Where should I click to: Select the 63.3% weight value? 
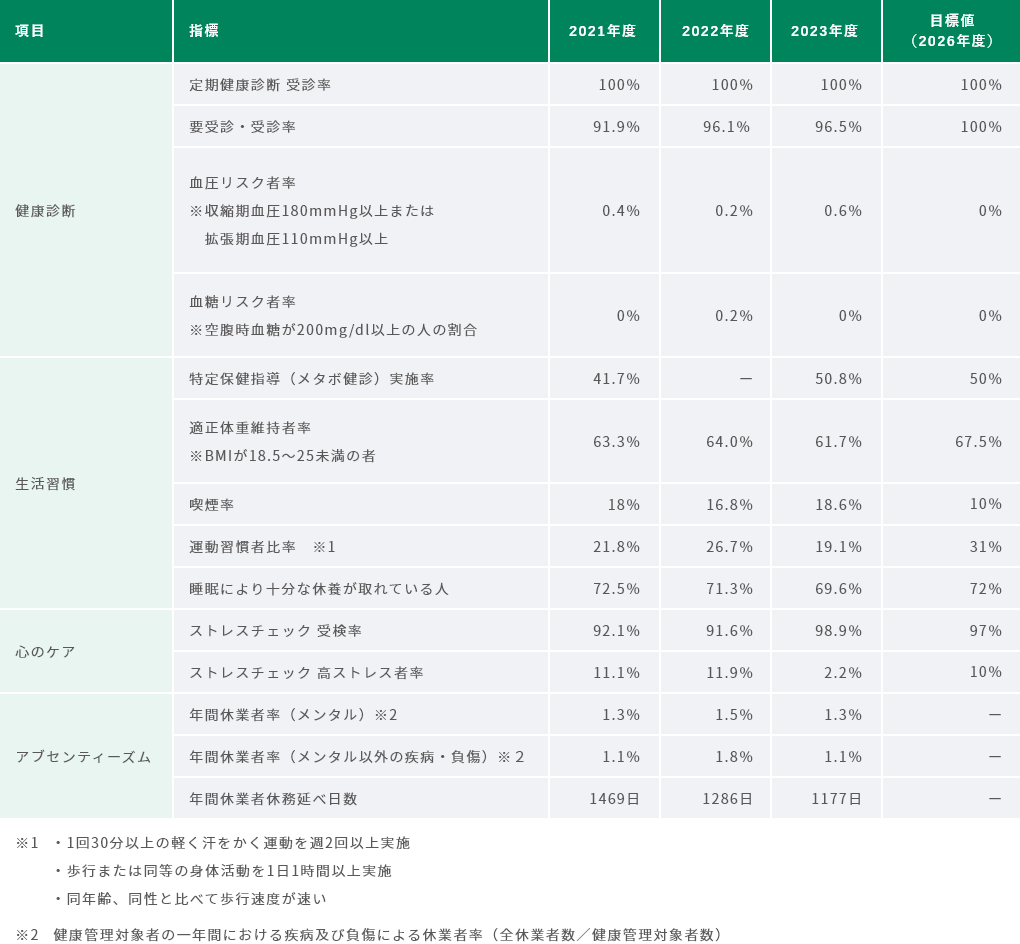616,442
